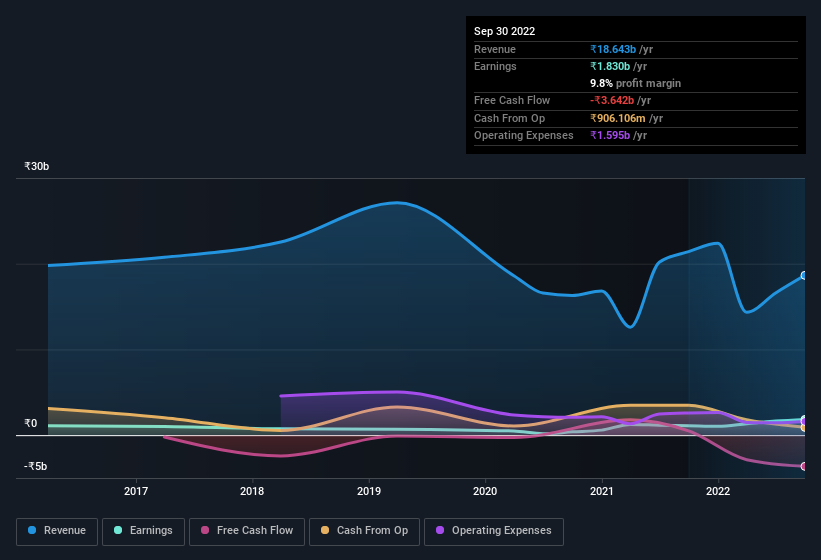This screenshot has height=560, width=821.
Task: Click the blue Revenue legend dot
Action: [32, 530]
